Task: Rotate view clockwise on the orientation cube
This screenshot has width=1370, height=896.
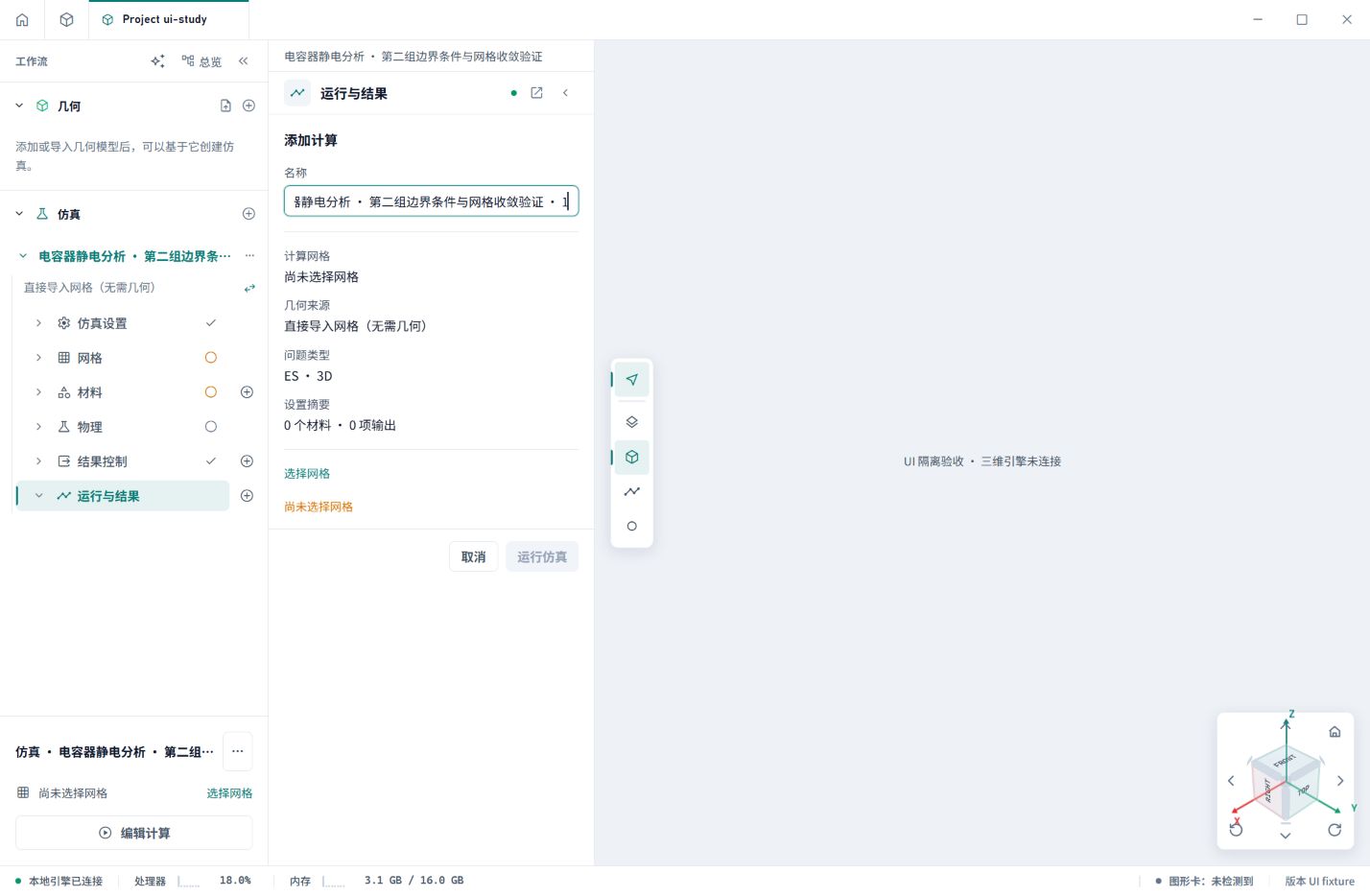Action: tap(1335, 830)
